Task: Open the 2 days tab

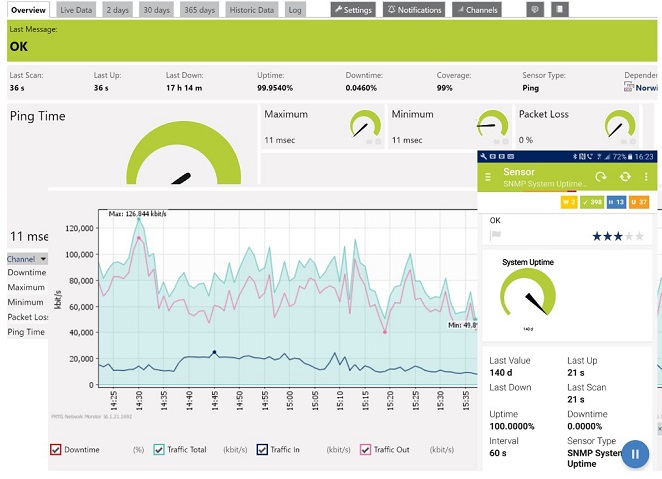Action: [117, 10]
